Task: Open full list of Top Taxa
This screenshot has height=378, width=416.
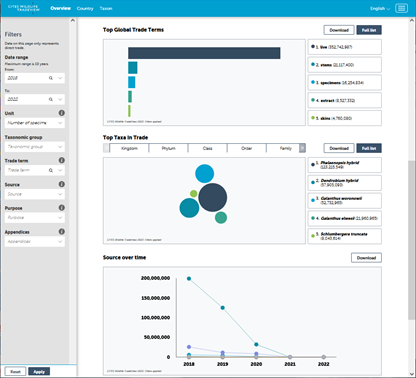Action: coord(369,148)
